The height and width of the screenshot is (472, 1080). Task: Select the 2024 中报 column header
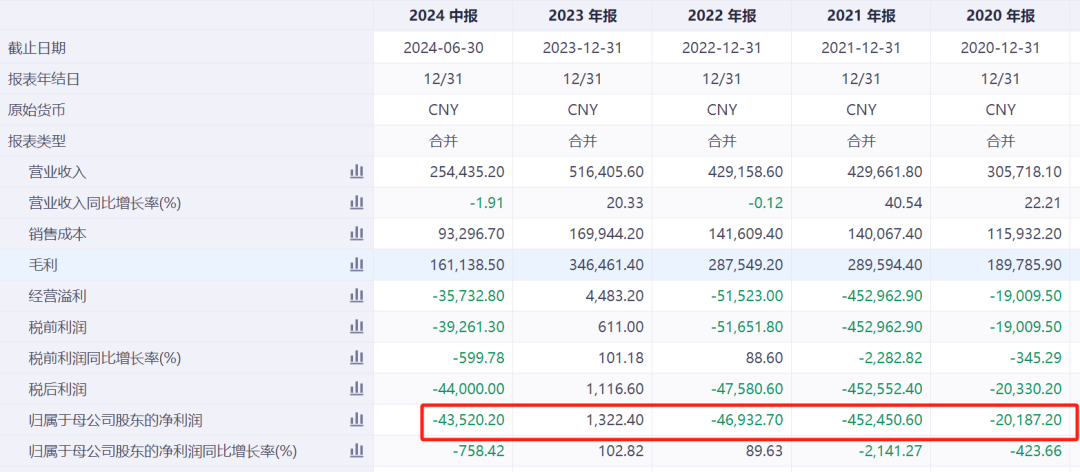click(x=444, y=15)
